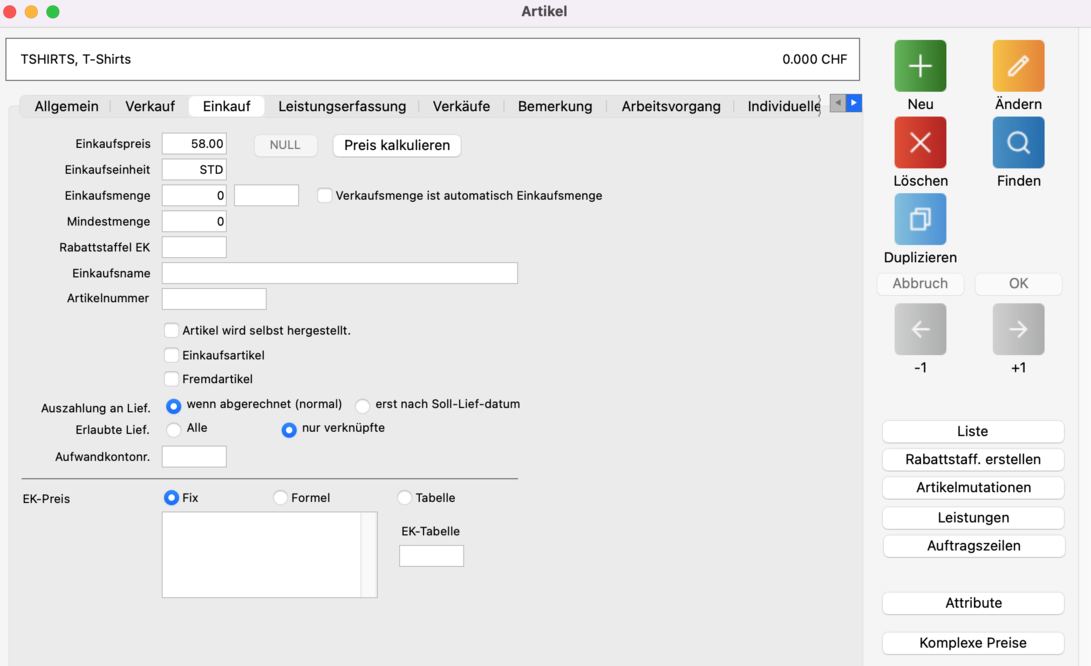Check Artikel wird selbst hergestellt
1091x666 pixels.
[172, 330]
